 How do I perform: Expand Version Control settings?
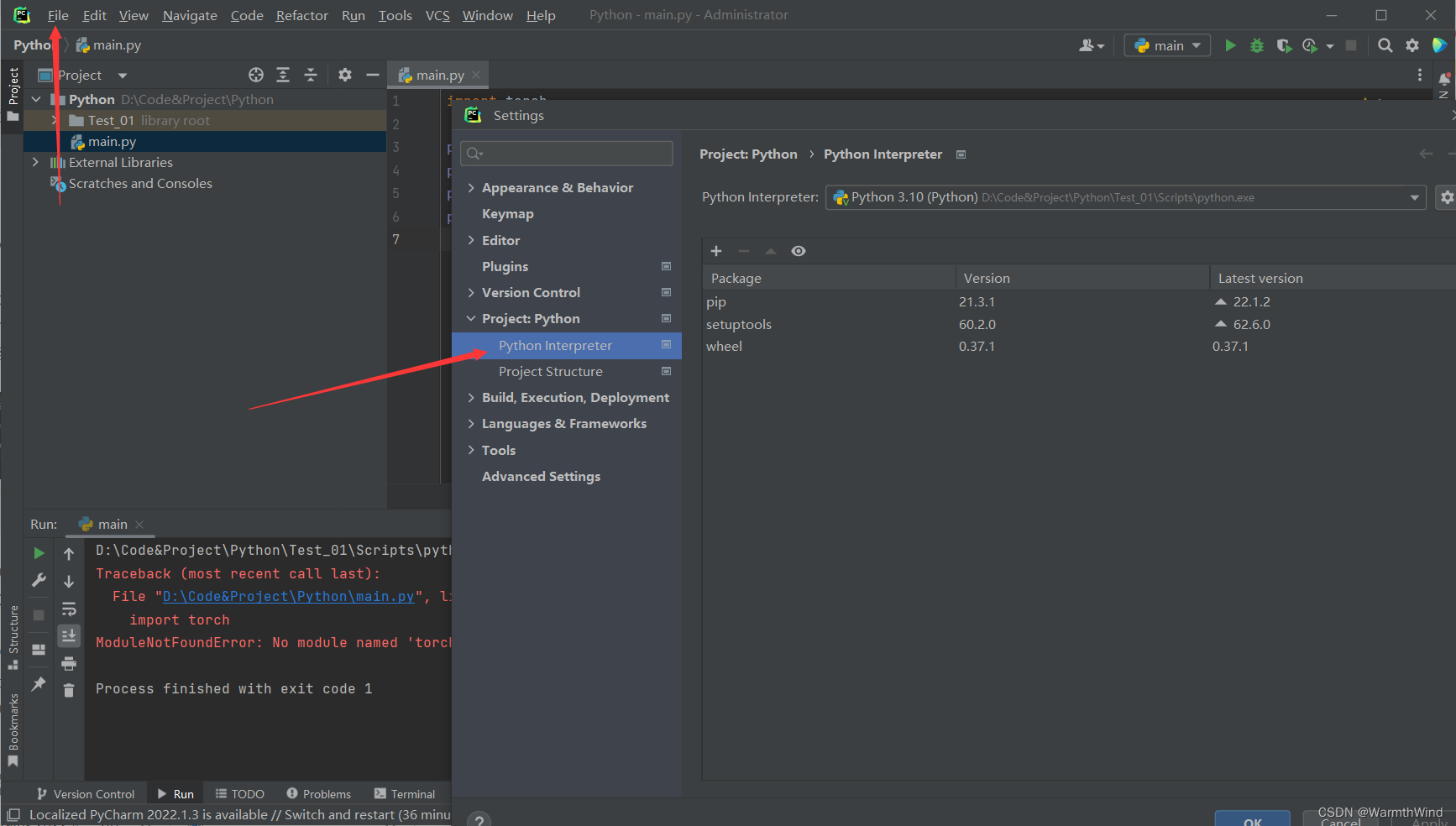(x=471, y=292)
